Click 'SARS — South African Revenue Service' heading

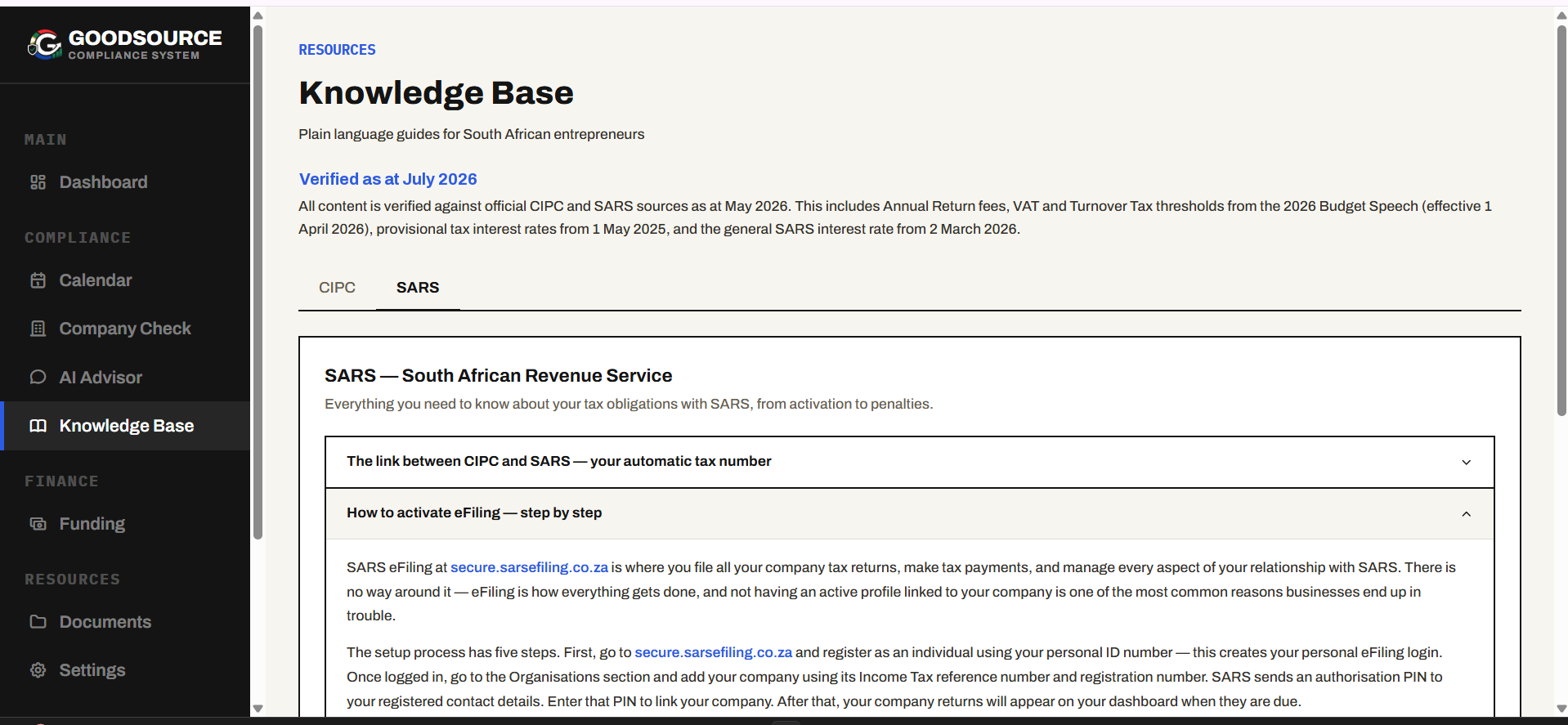tap(498, 376)
